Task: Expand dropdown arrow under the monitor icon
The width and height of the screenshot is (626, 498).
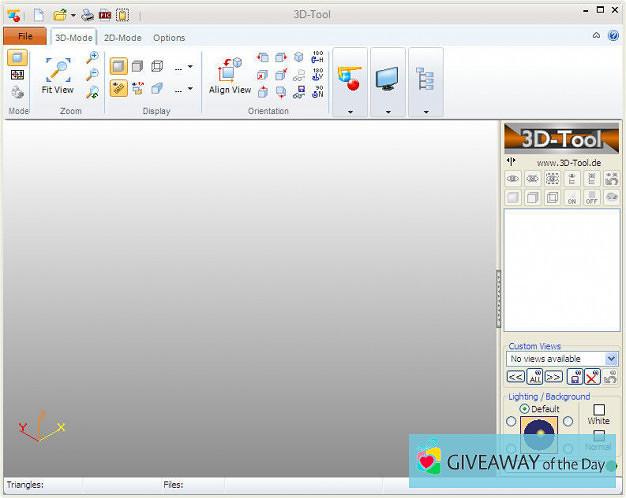Action: [x=387, y=112]
